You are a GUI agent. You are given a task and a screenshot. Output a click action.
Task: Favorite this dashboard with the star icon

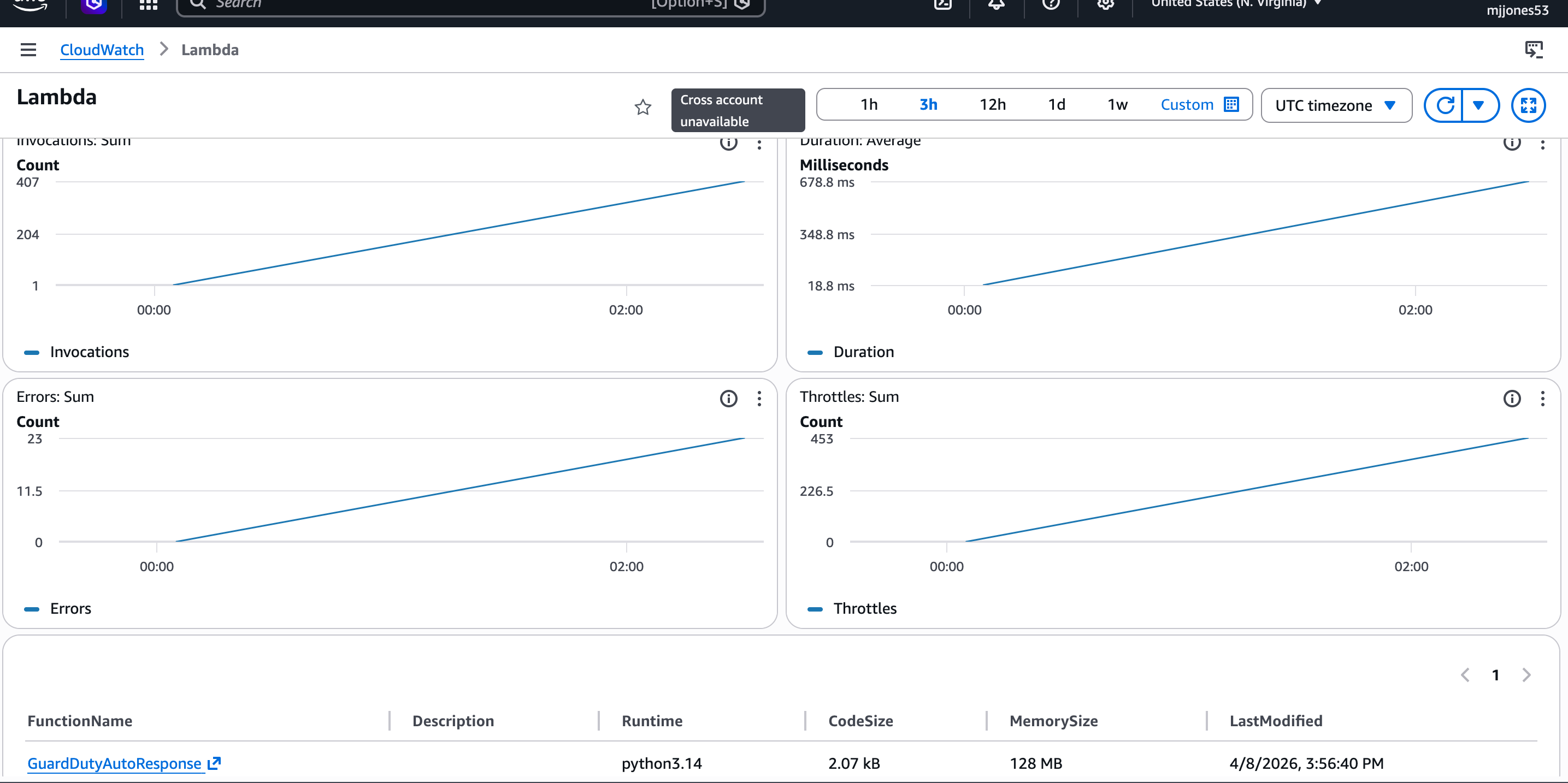click(643, 108)
